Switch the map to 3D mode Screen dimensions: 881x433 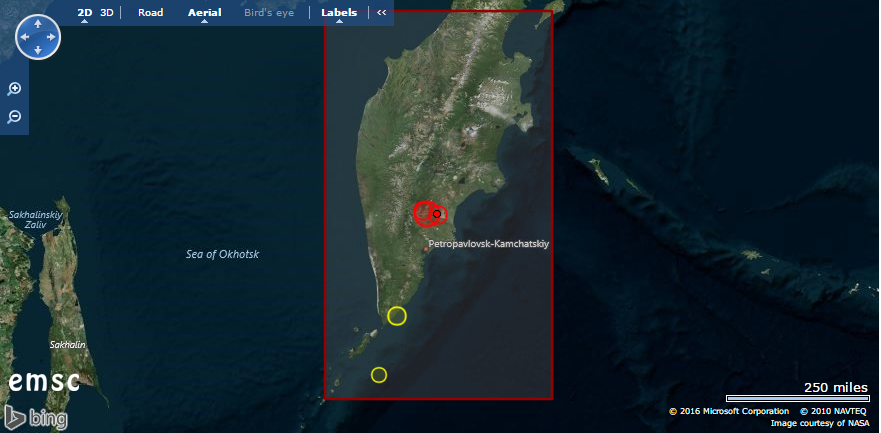107,13
